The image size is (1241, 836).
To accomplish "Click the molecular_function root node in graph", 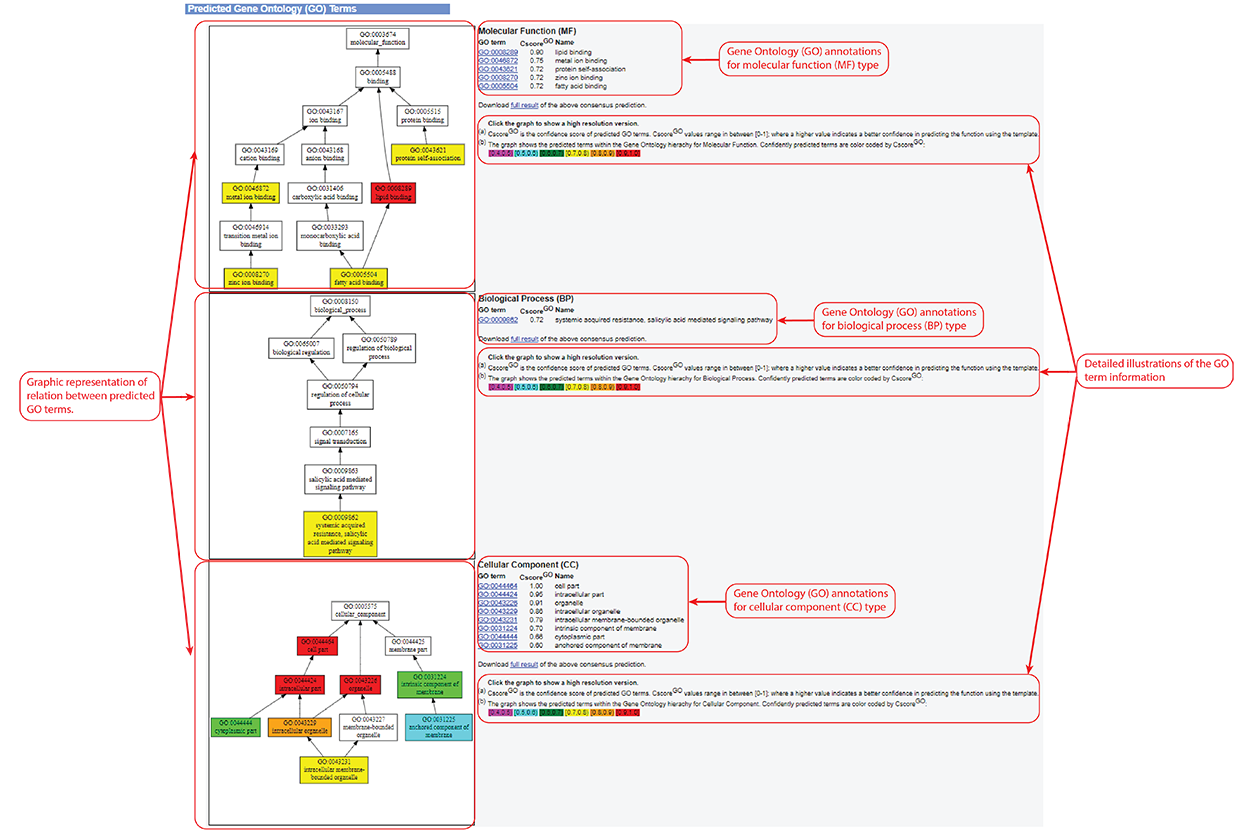I will (x=379, y=38).
